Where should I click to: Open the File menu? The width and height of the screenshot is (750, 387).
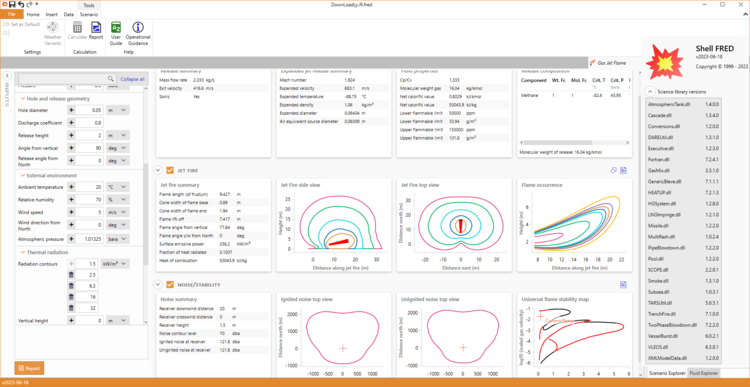click(12, 14)
